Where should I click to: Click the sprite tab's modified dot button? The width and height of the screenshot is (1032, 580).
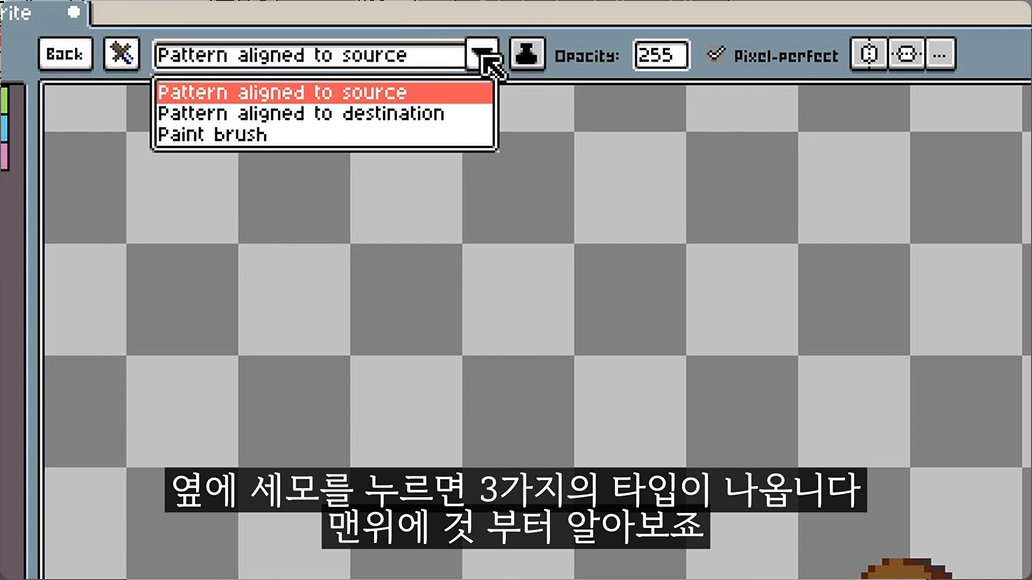(74, 12)
